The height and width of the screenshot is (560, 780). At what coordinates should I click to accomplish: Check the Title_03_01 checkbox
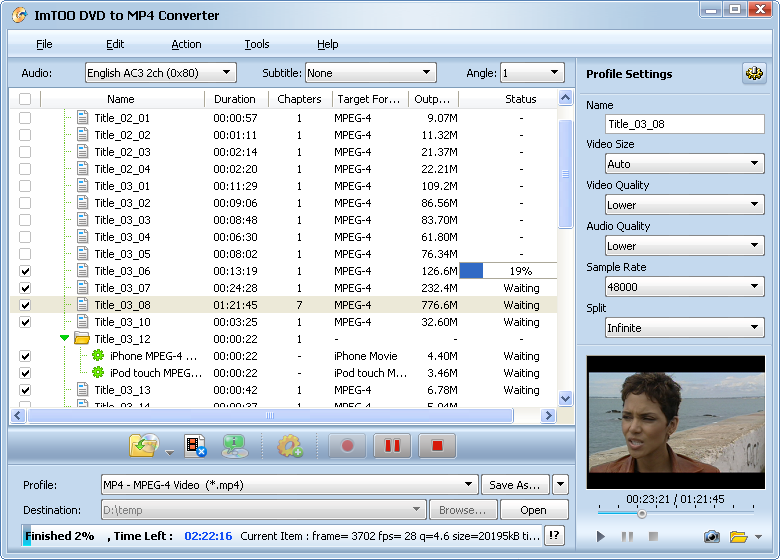25,186
